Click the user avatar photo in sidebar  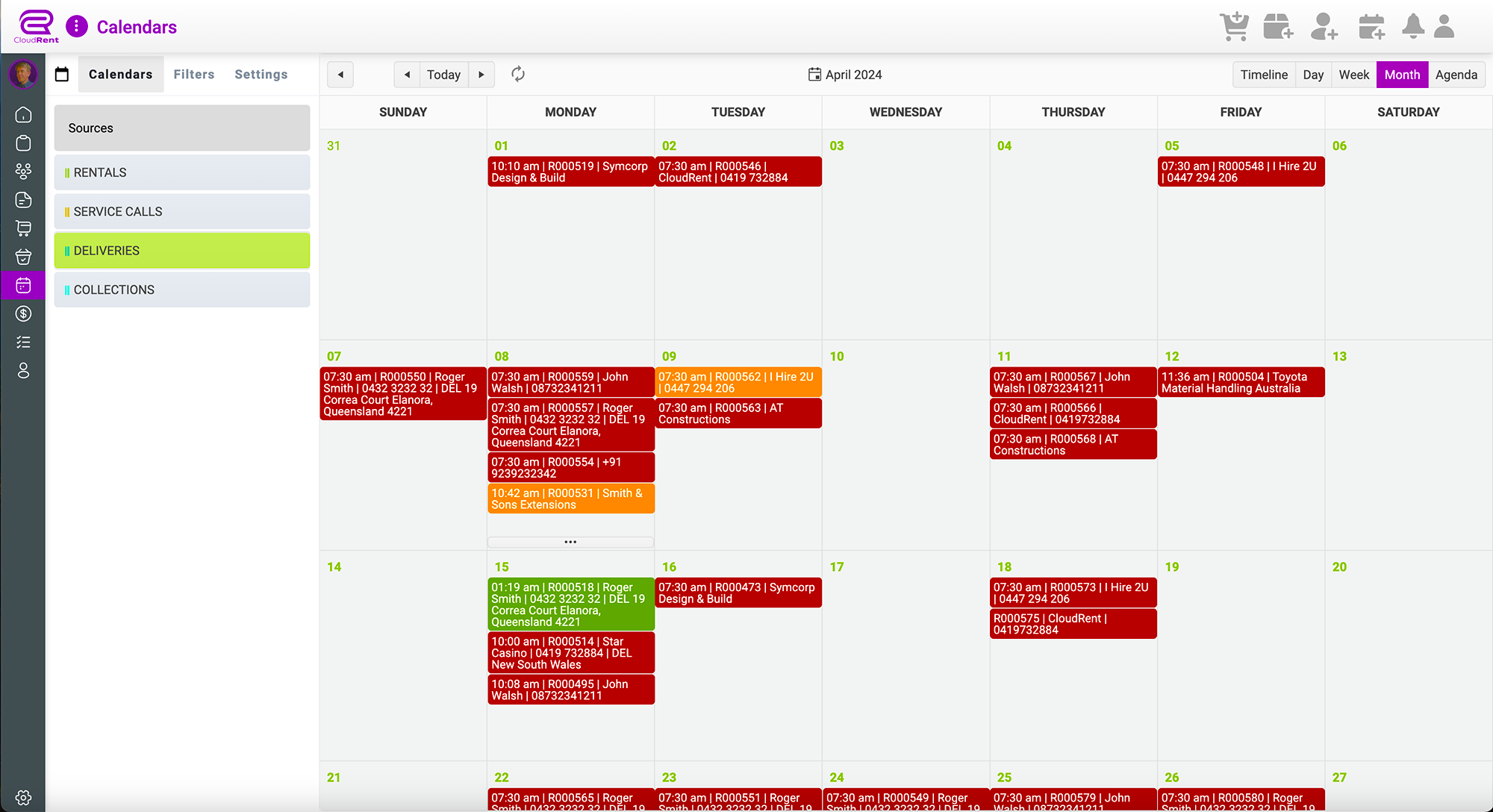point(23,74)
